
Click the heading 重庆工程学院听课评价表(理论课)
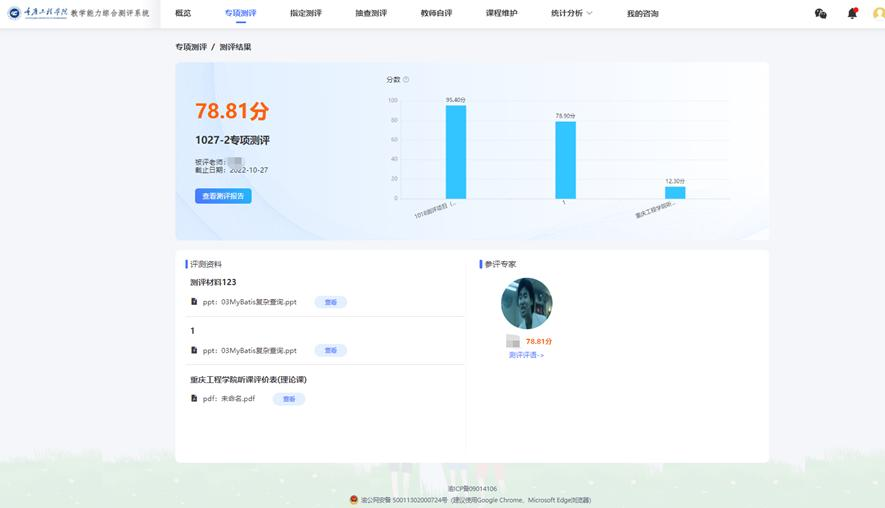248,379
